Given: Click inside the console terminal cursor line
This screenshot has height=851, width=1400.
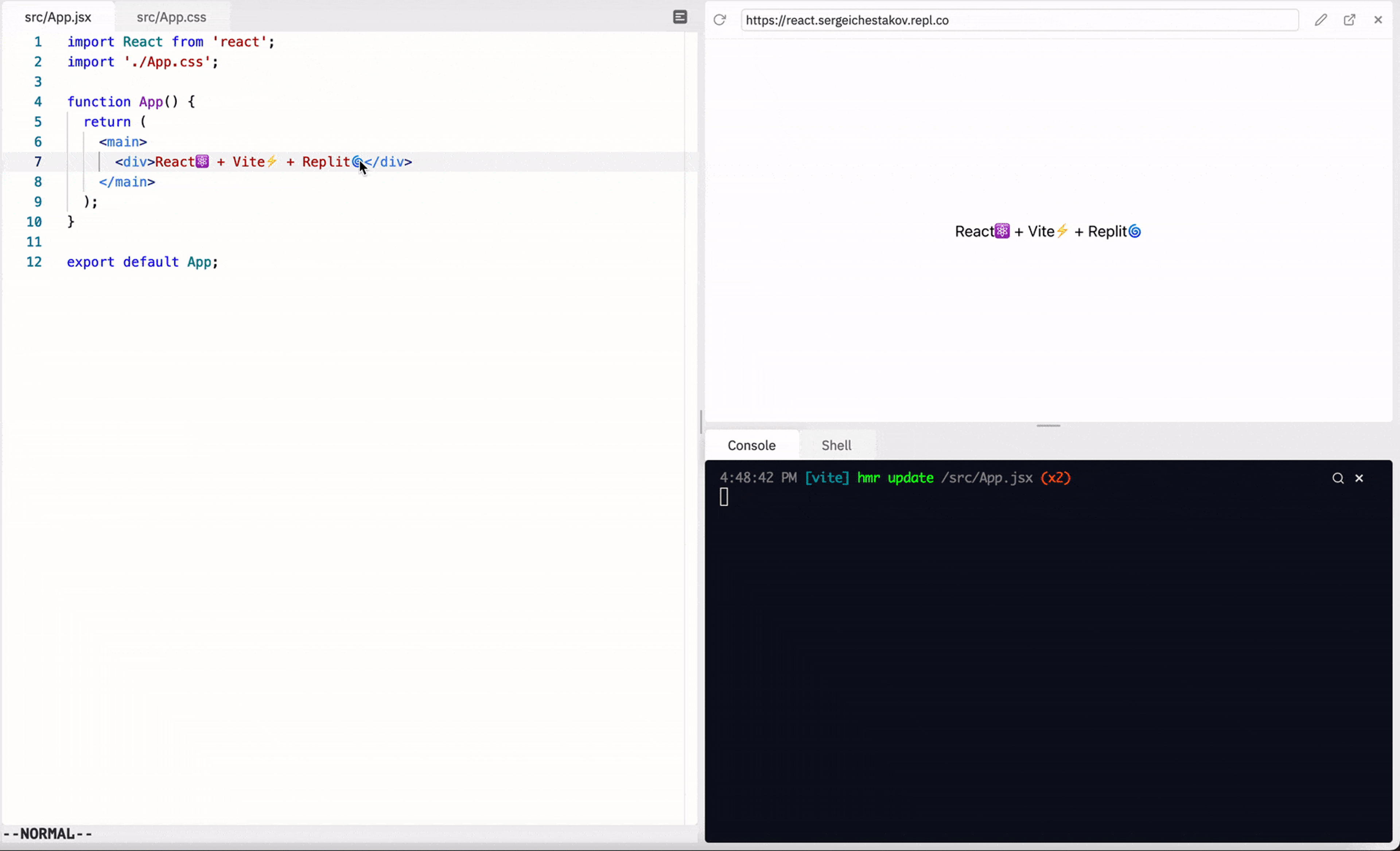Looking at the screenshot, I should (x=724, y=497).
